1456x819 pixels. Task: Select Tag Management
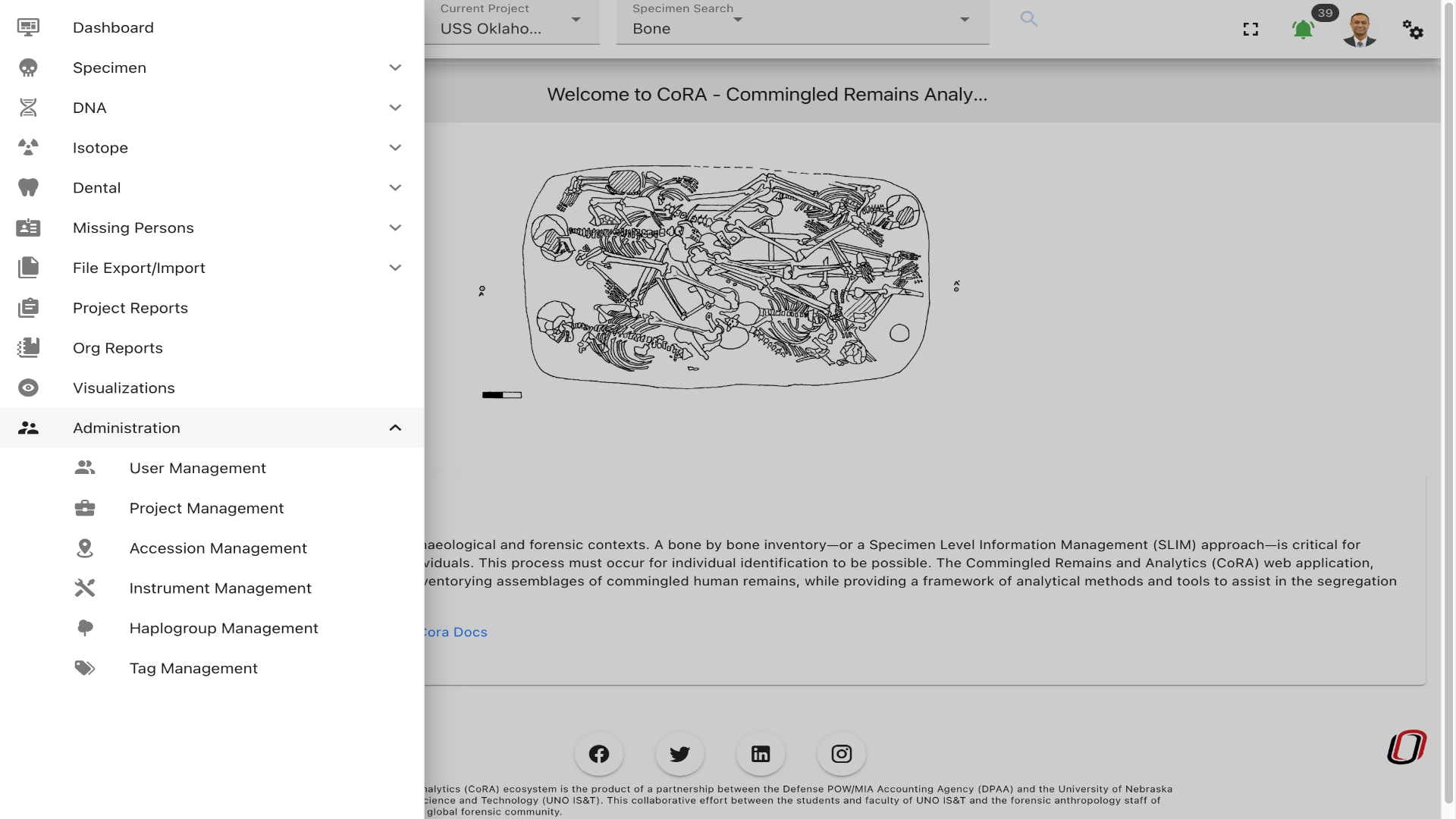click(212, 668)
